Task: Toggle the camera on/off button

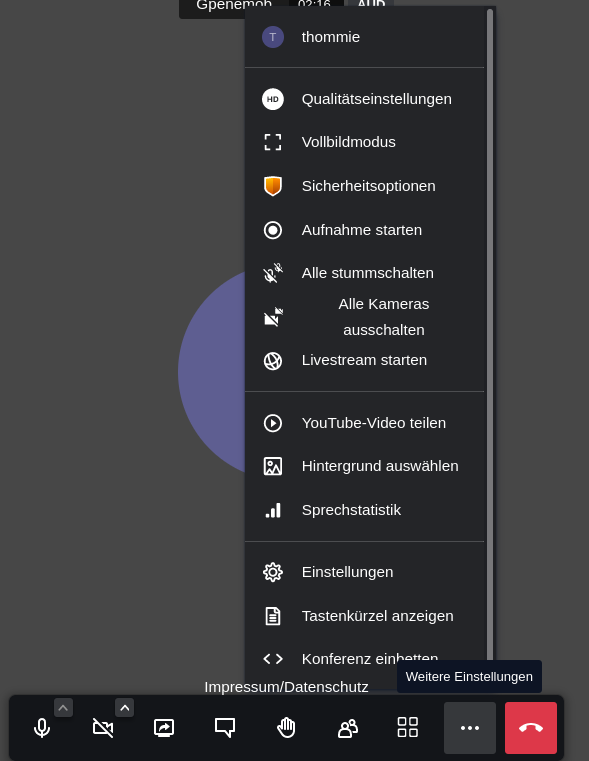Action: [x=103, y=728]
